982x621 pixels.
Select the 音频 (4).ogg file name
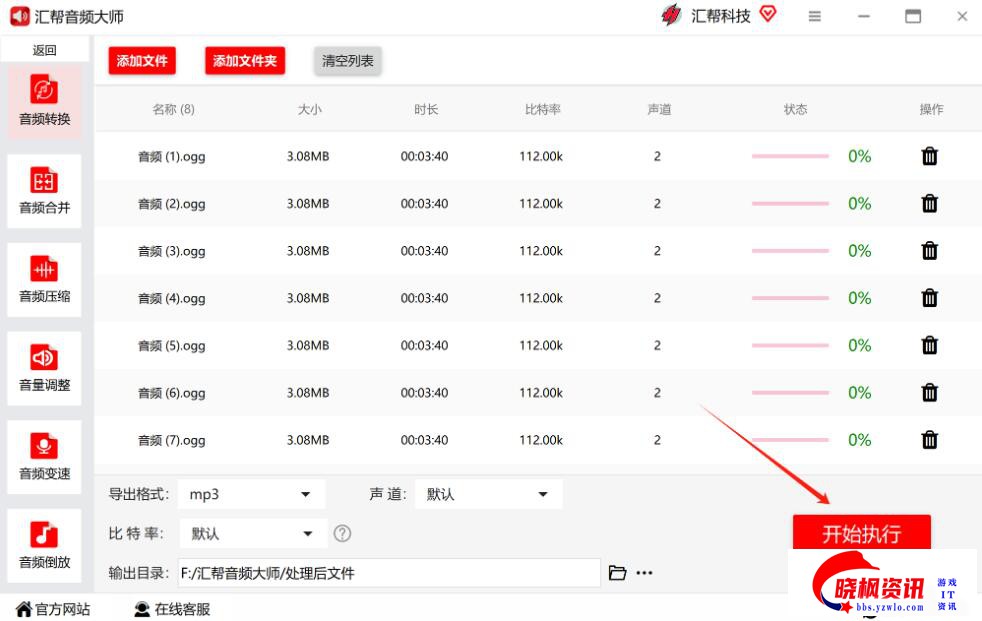[172, 299]
